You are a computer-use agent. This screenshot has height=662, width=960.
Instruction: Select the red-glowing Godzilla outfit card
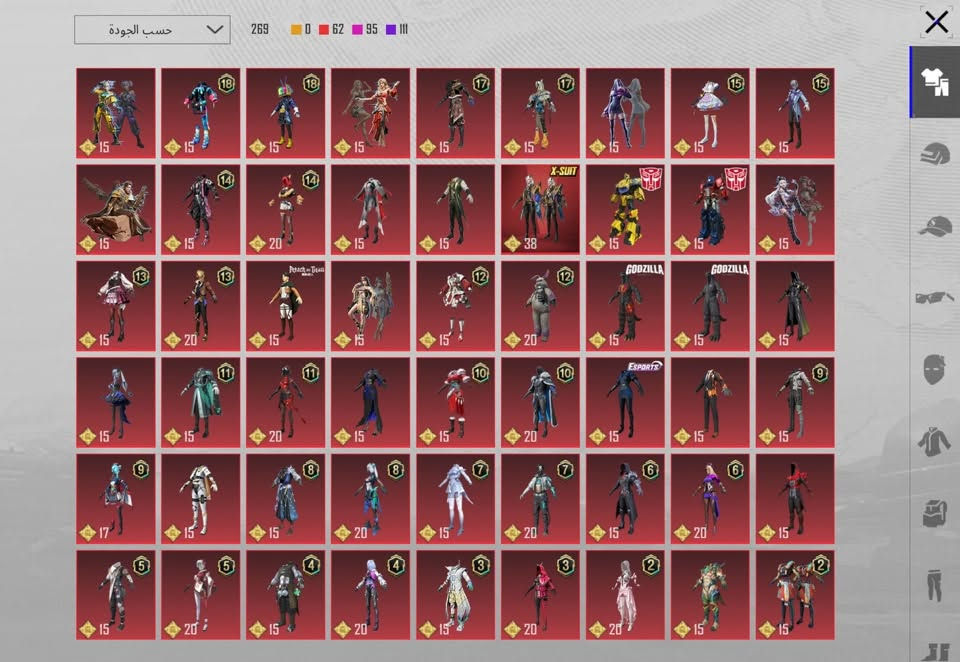coord(625,306)
